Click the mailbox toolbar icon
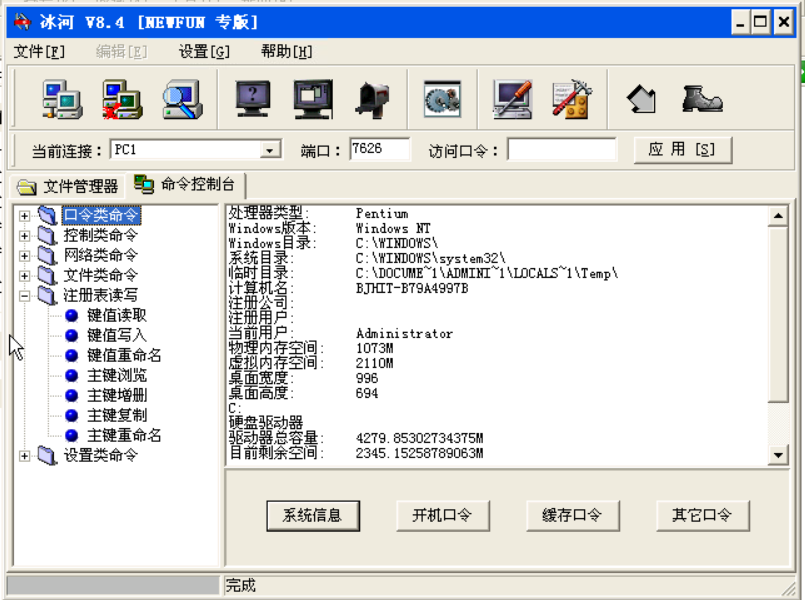 pos(373,100)
